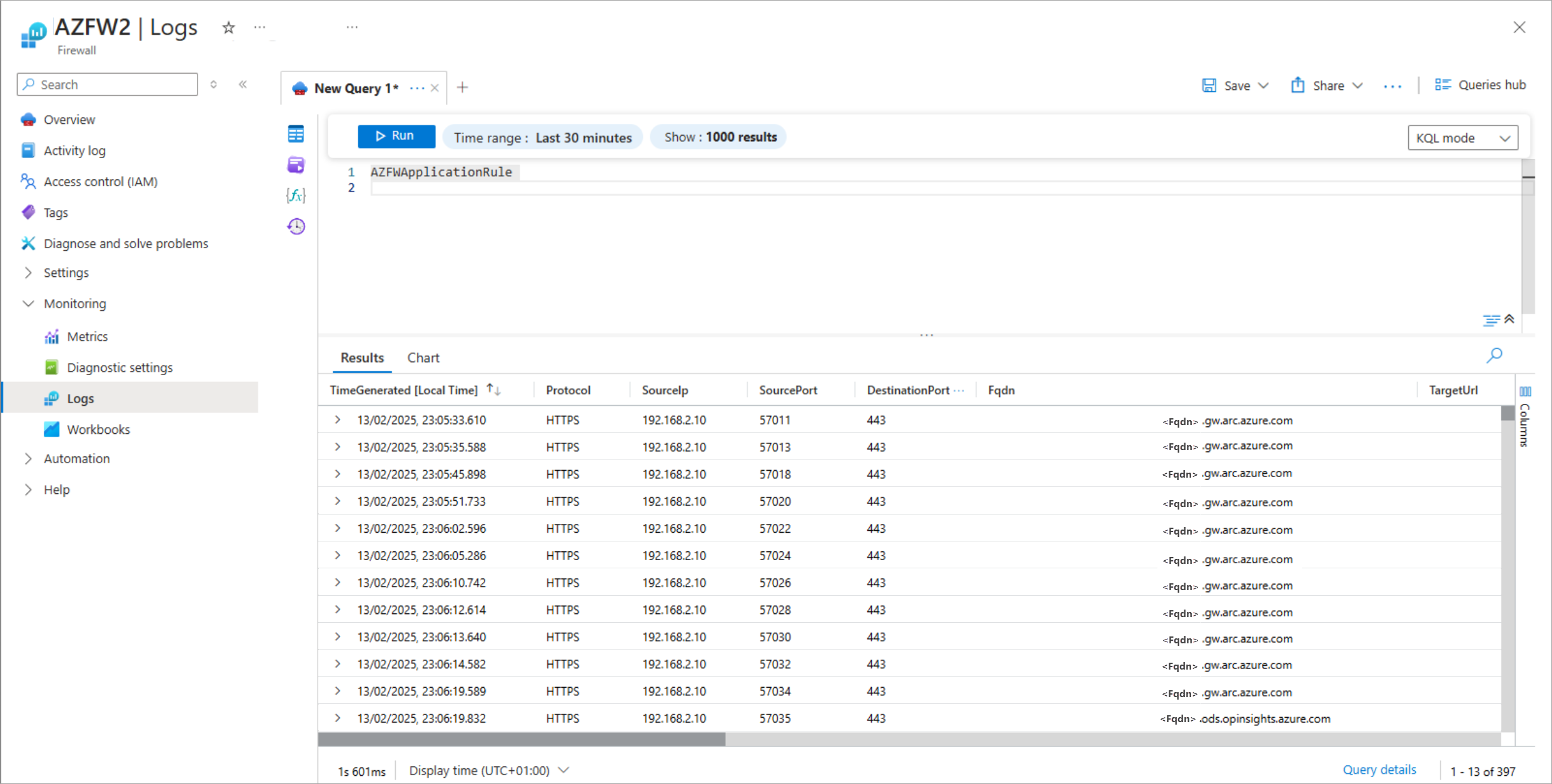Viewport: 1552px width, 784px height.
Task: Expand the Settings section
Action: (x=28, y=273)
